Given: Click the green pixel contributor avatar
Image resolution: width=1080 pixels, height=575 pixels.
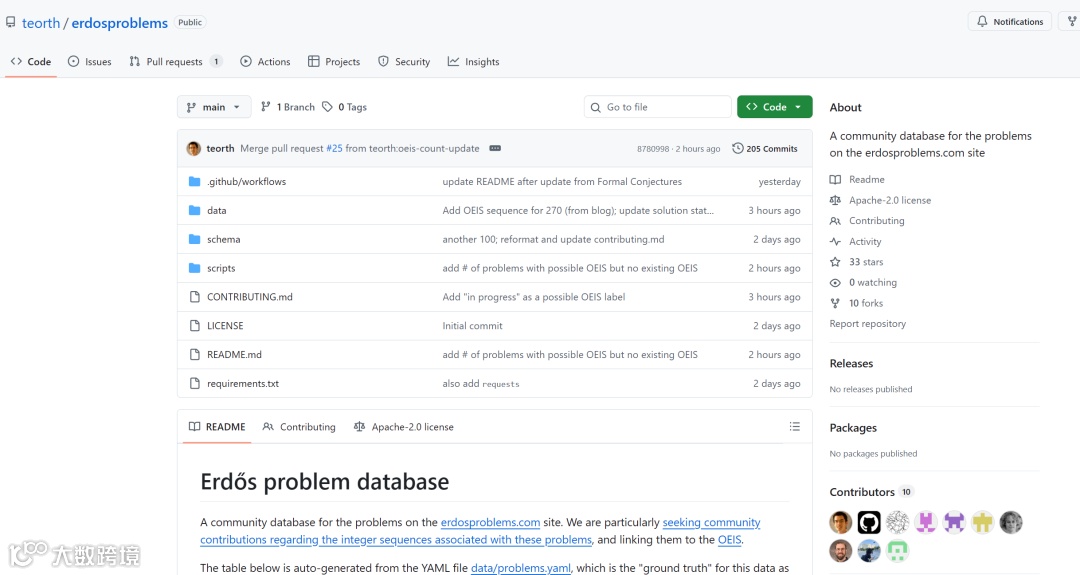Looking at the screenshot, I should [897, 551].
